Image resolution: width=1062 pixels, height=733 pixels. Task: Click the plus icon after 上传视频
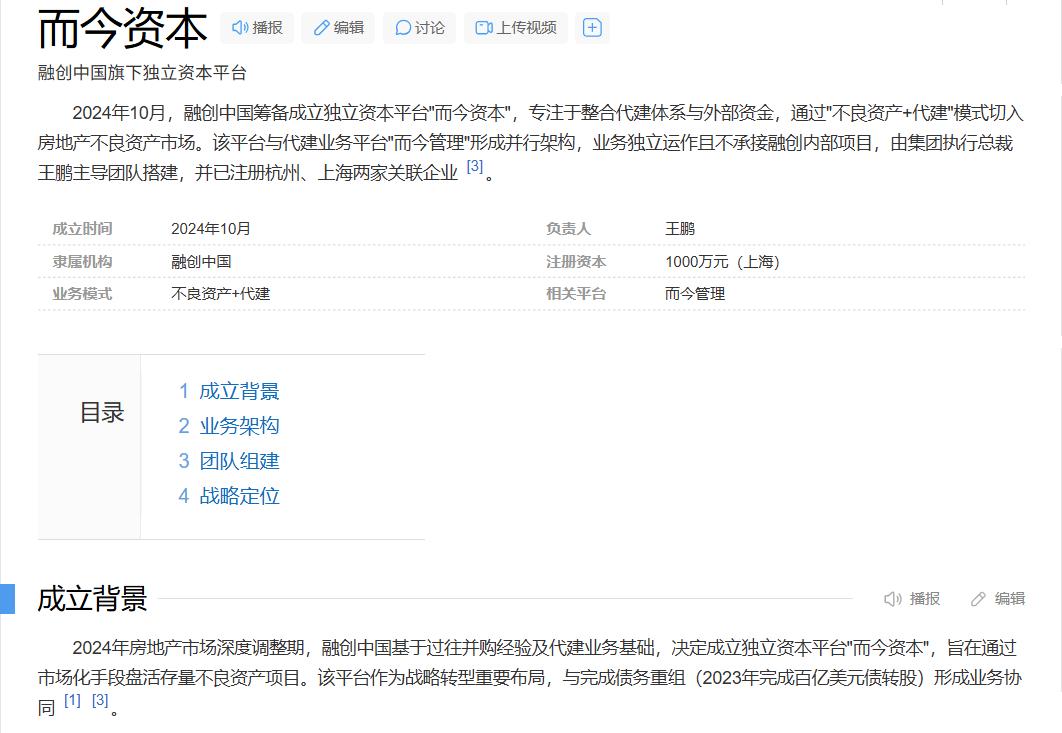pos(592,28)
